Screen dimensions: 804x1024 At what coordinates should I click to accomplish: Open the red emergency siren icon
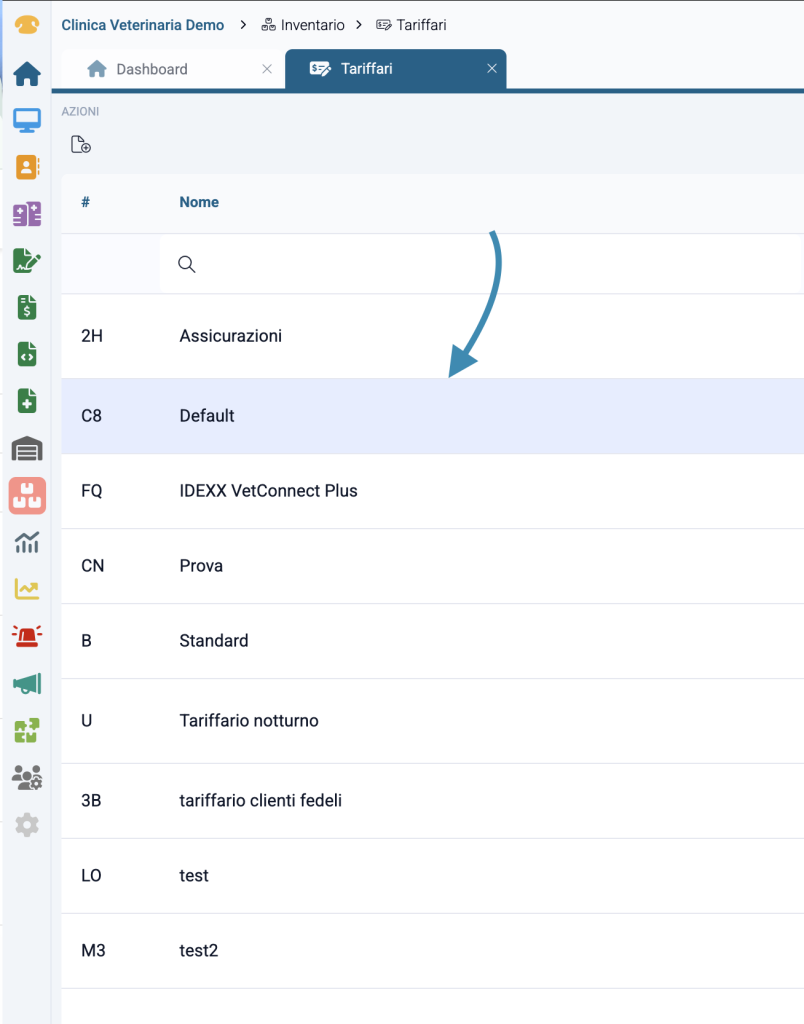click(27, 636)
